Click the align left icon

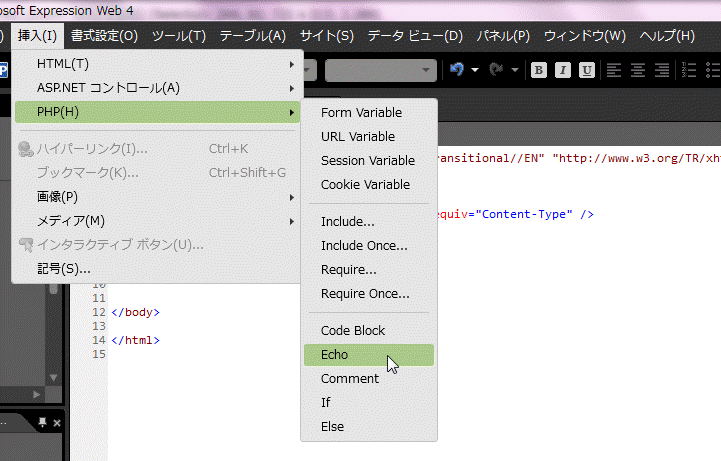click(x=613, y=70)
